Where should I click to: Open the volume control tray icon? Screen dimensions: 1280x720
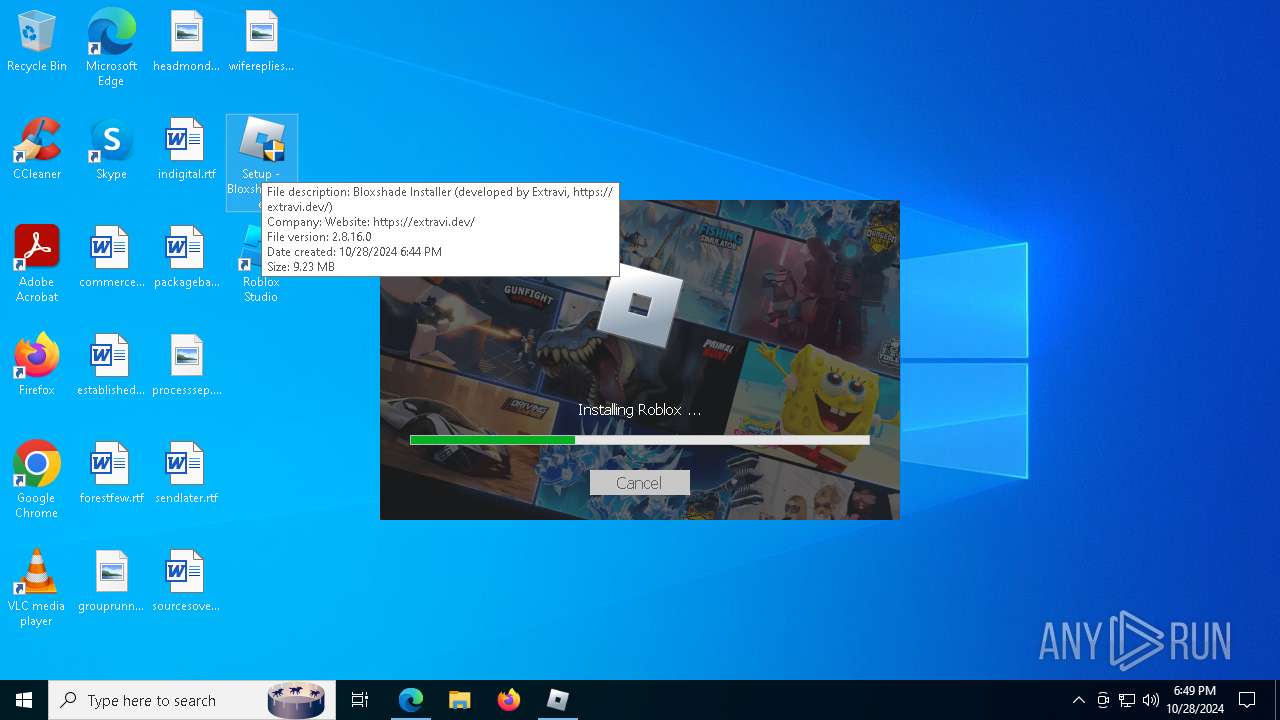[1151, 700]
